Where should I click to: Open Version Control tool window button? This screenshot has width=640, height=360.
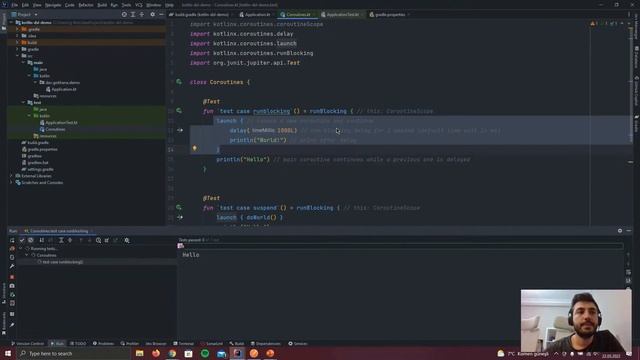pyautogui.click(x=27, y=344)
